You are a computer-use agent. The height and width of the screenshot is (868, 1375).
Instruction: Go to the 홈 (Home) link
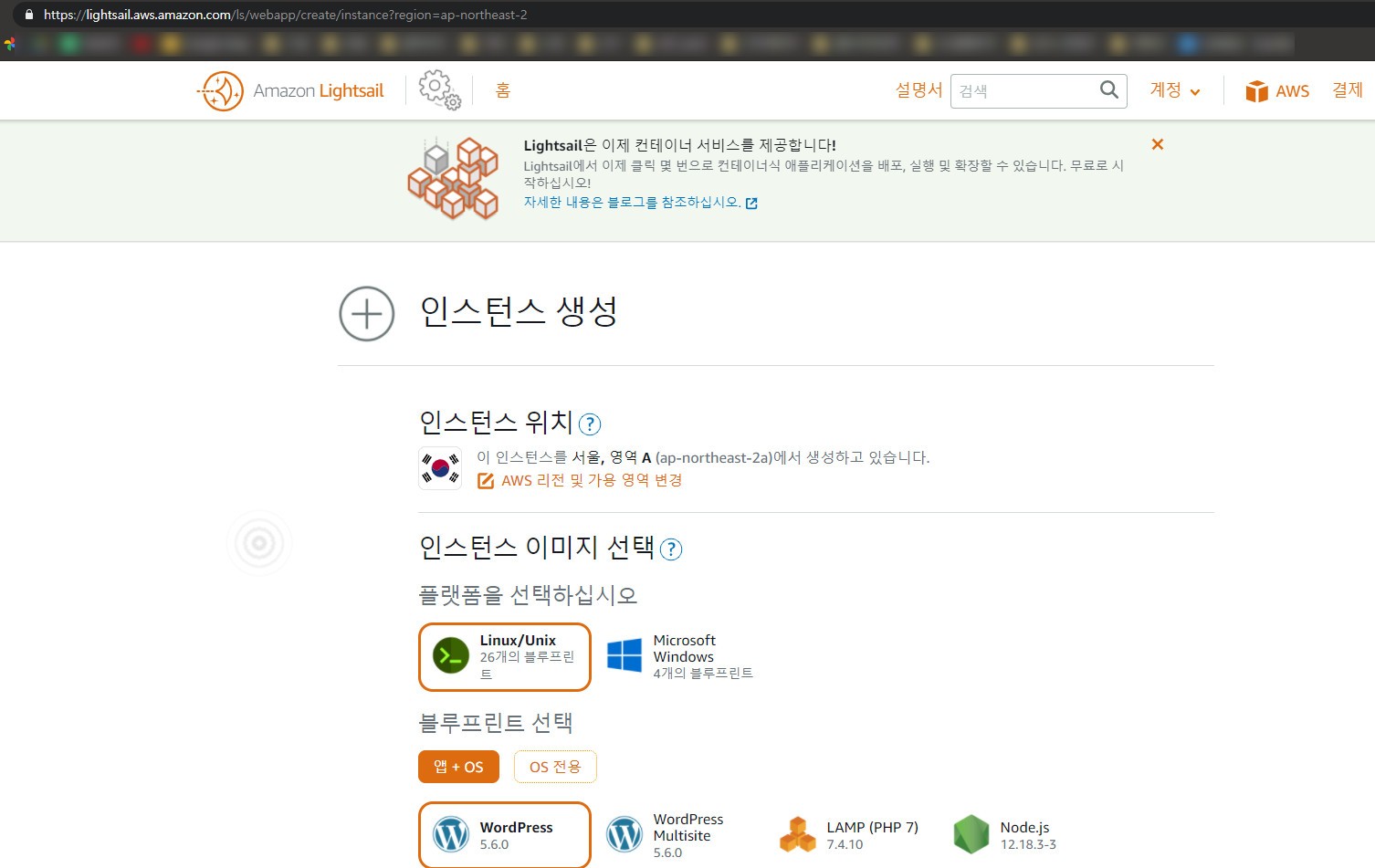(503, 90)
